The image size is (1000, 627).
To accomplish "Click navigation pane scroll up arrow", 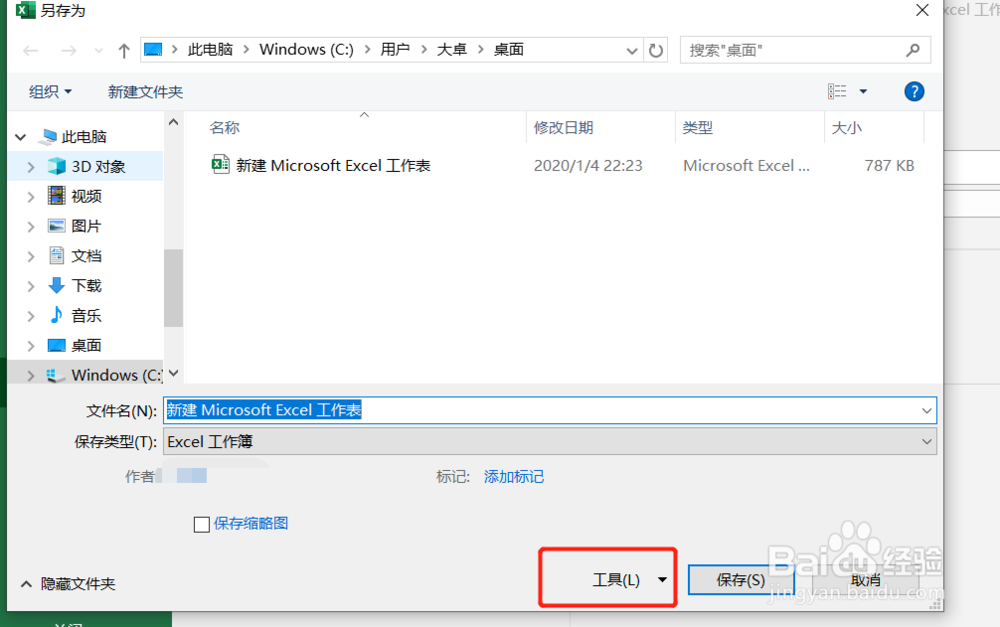I will click(173, 122).
